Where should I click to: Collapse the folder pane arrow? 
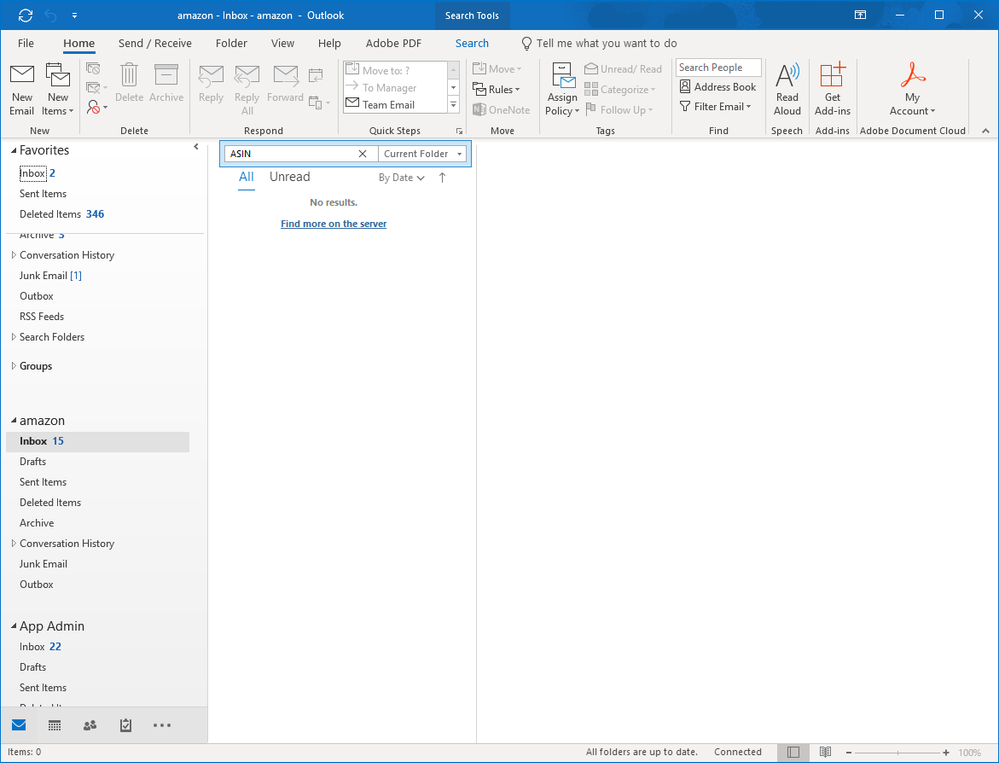coord(196,147)
